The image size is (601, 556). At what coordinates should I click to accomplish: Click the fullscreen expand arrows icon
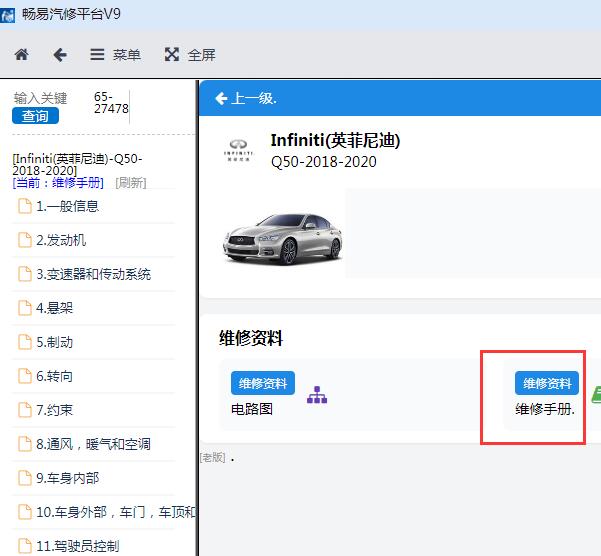click(172, 54)
